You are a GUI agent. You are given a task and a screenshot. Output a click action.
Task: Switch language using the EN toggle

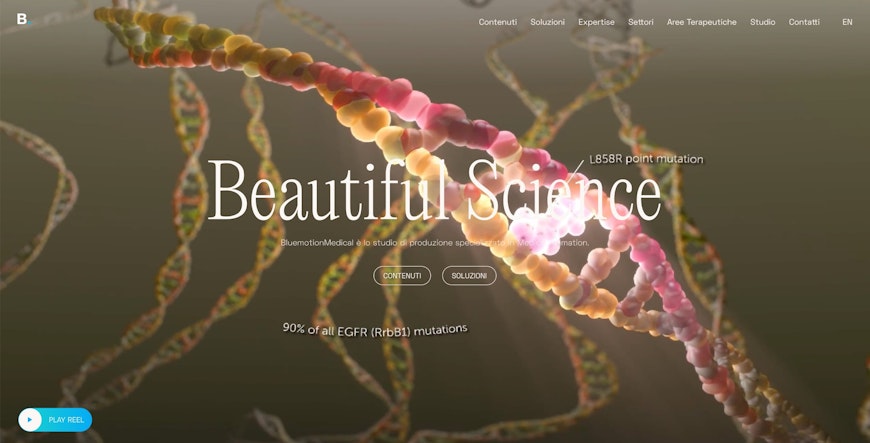coord(847,22)
